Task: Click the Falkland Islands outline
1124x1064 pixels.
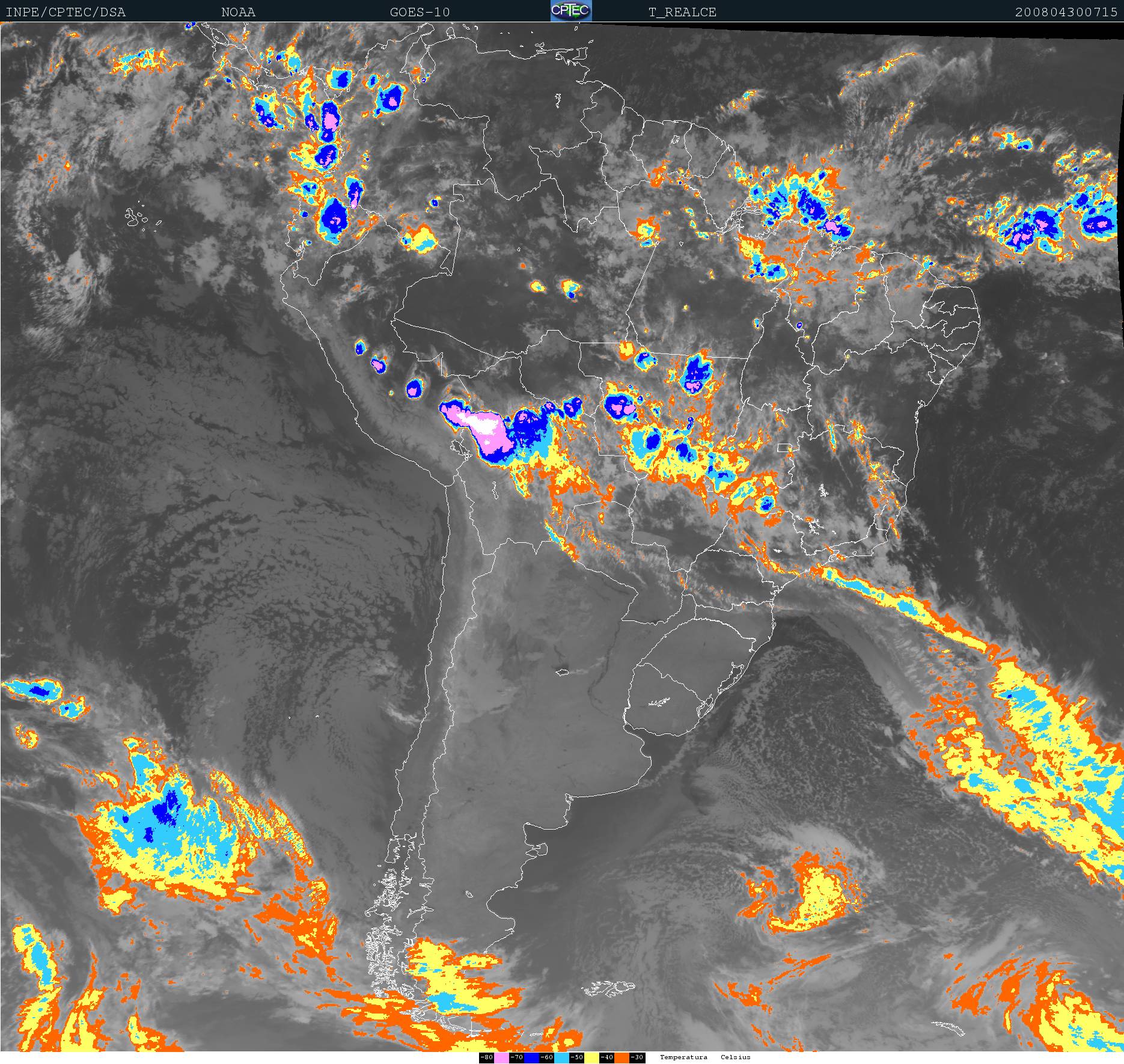Action: coord(607,988)
